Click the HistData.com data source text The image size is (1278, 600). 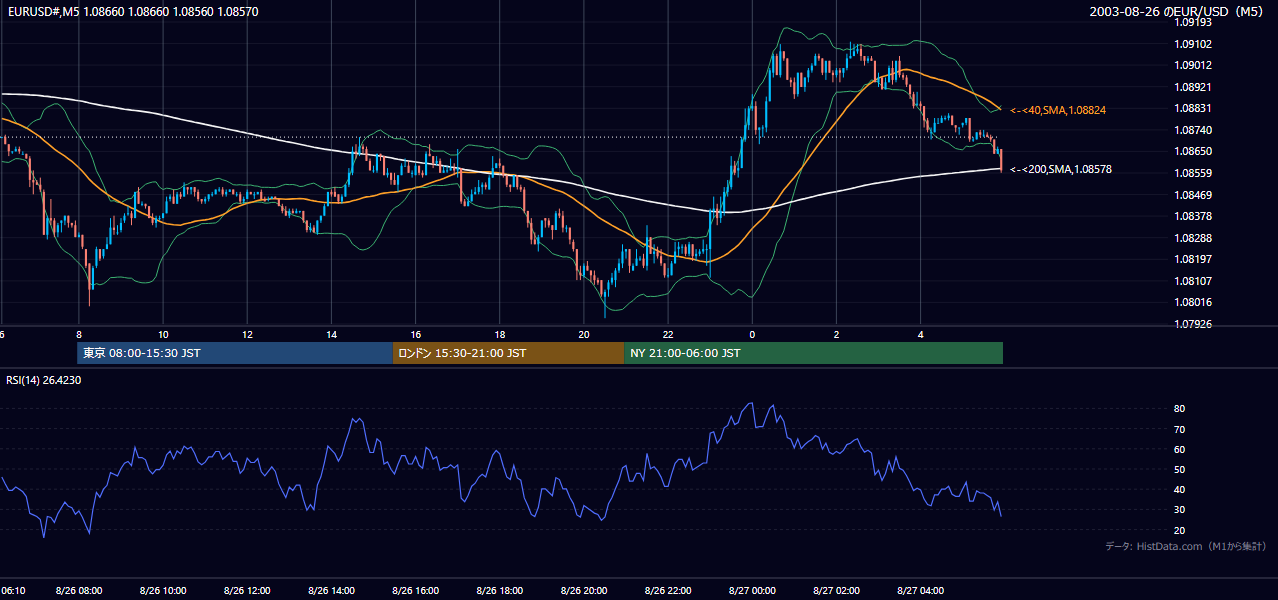pyautogui.click(x=1186, y=546)
